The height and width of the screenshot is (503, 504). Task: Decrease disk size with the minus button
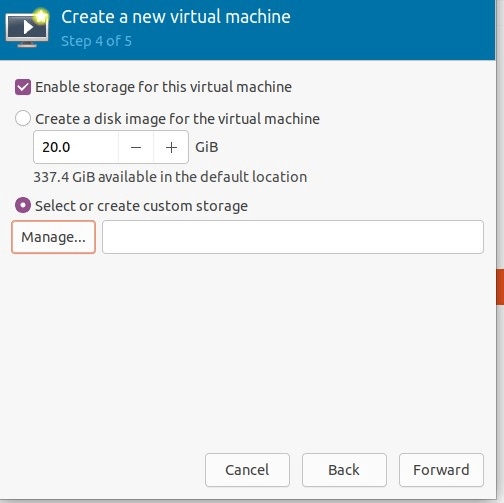(136, 147)
